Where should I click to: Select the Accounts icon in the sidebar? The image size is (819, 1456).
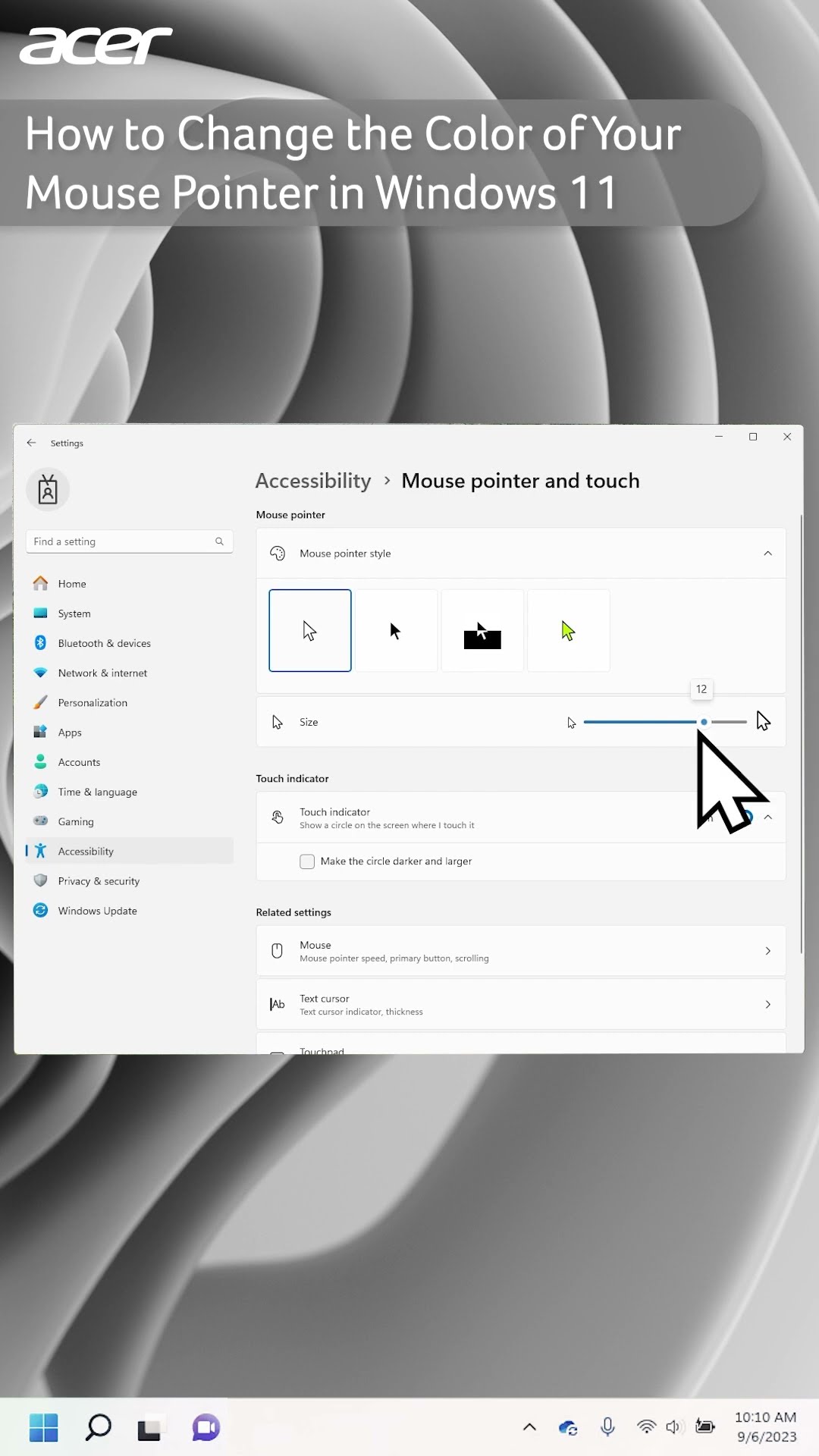41,762
